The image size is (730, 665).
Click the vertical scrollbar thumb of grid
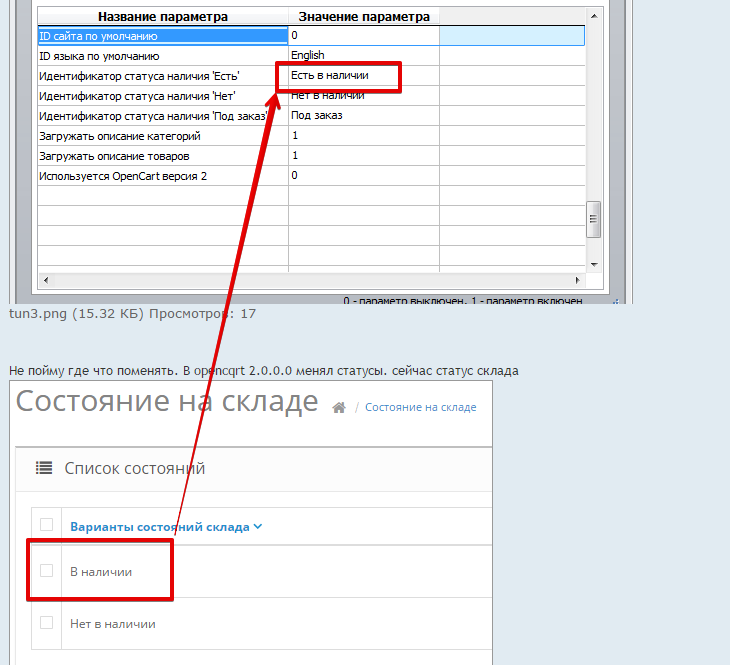(x=593, y=219)
